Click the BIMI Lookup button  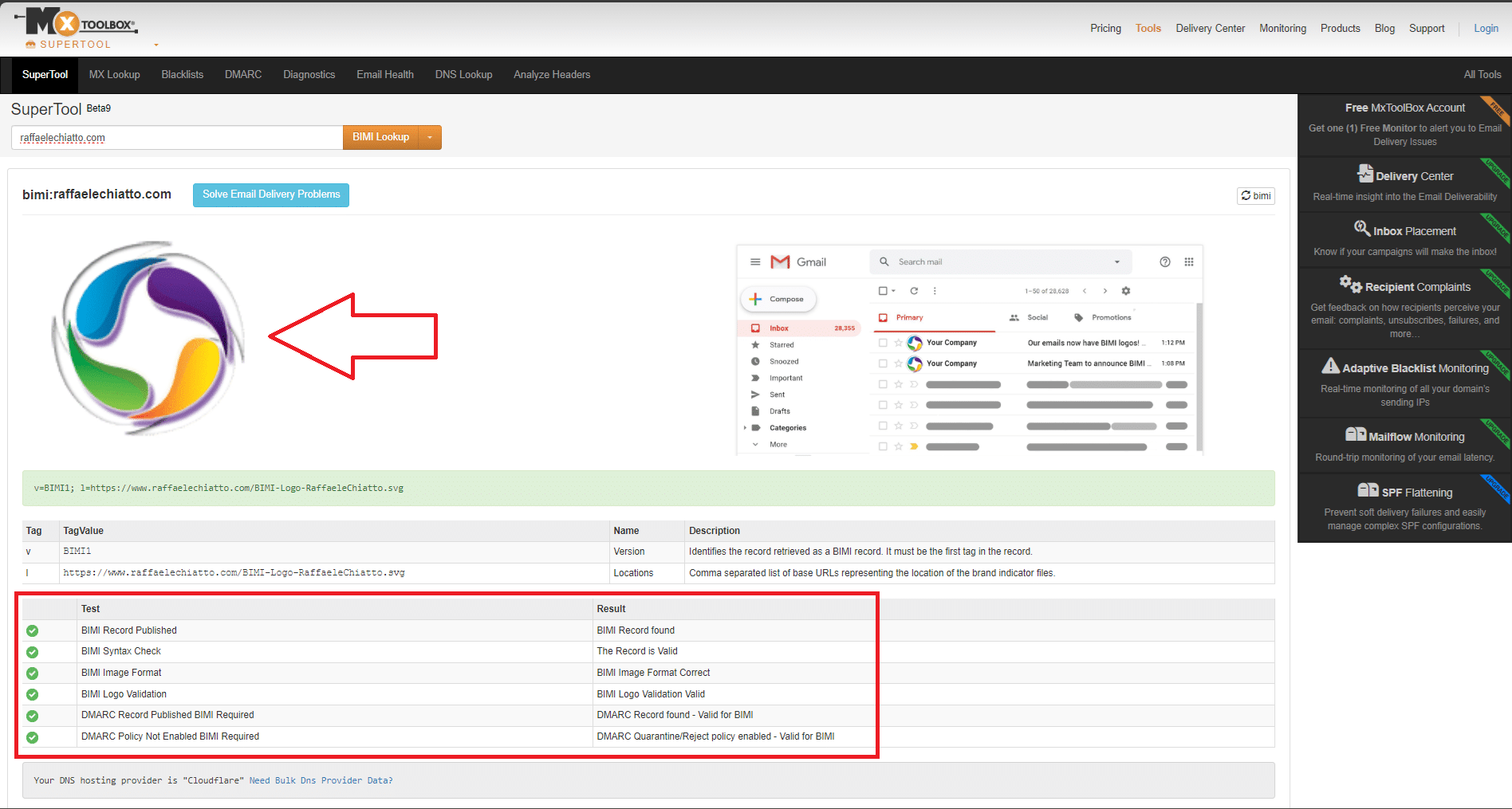pos(381,137)
